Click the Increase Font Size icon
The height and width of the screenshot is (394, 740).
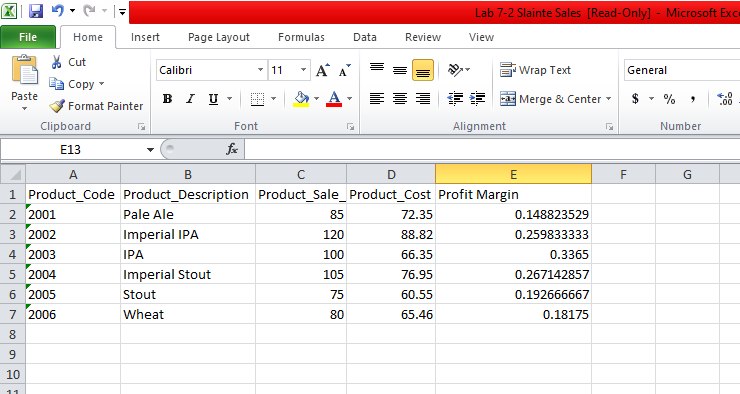click(323, 70)
